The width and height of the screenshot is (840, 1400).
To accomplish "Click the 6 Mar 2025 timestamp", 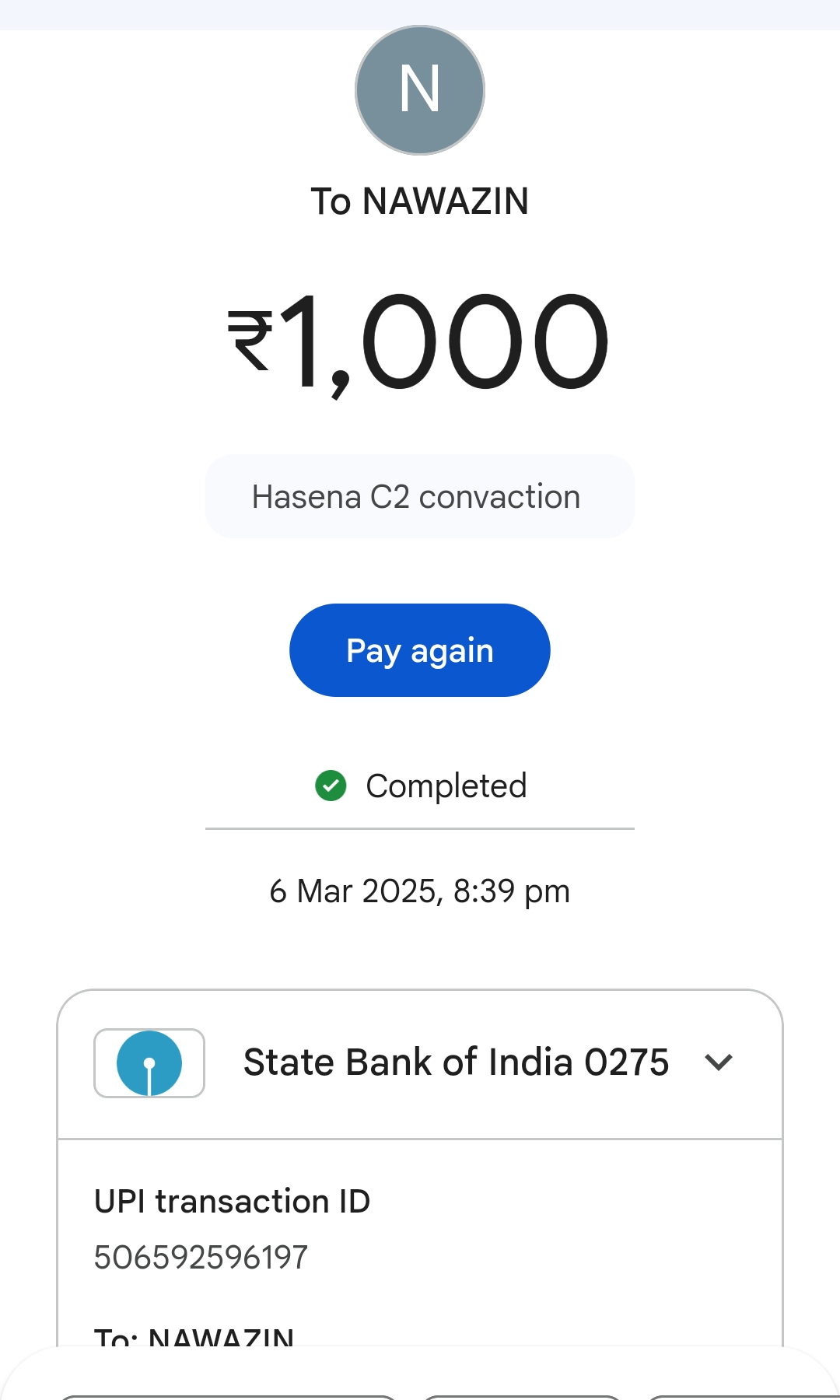I will (420, 891).
